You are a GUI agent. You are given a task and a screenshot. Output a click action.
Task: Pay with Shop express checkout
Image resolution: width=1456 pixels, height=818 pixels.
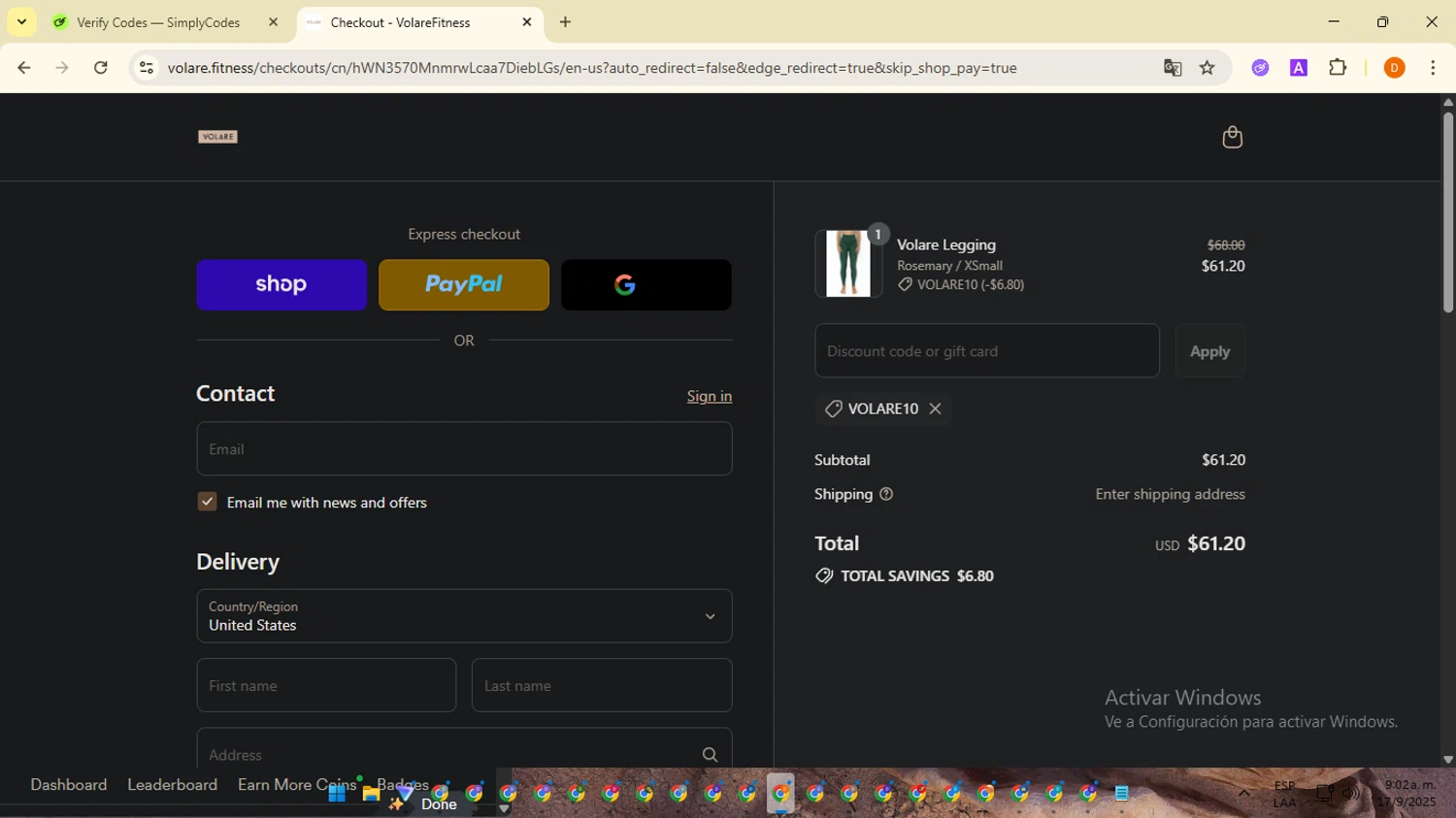(281, 284)
